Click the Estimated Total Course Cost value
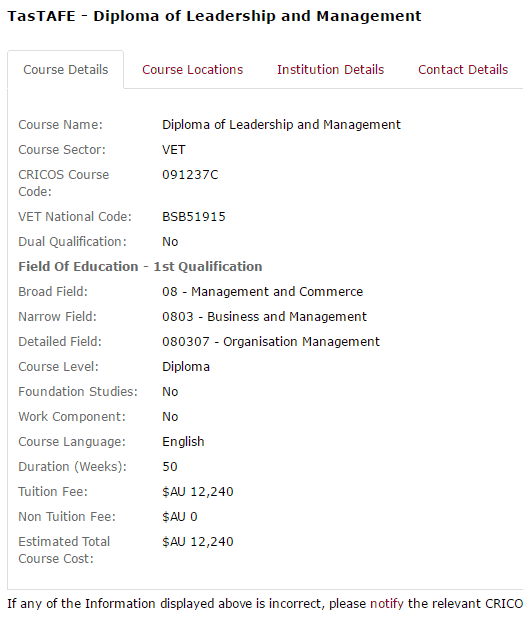 198,542
